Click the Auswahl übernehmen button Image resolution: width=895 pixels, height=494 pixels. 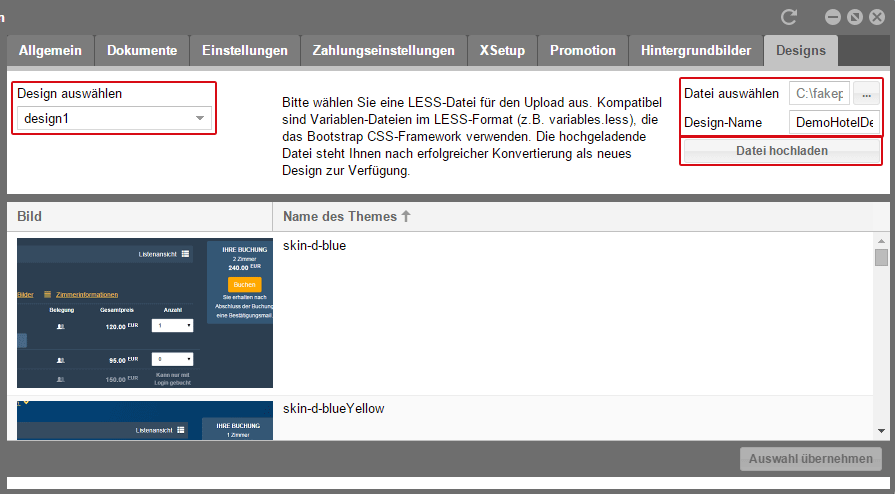click(x=811, y=459)
